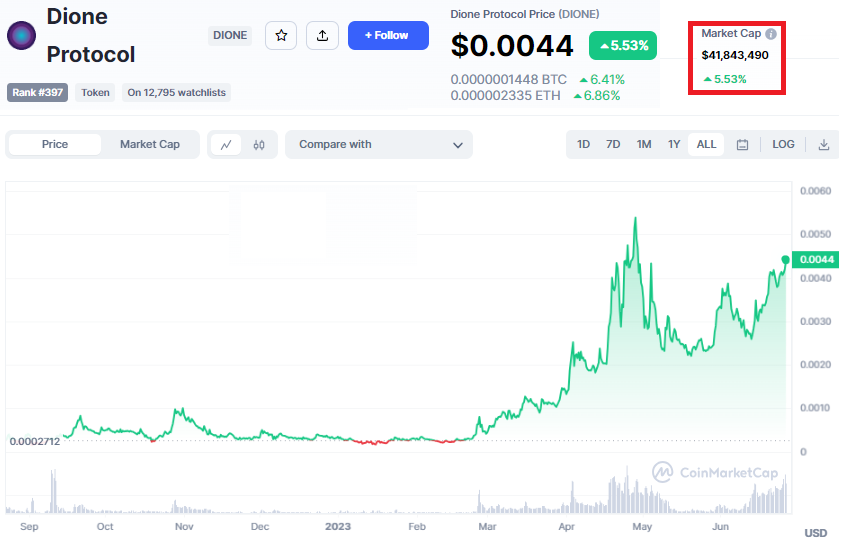
Task: Open the calendar date range icon
Action: coord(742,145)
